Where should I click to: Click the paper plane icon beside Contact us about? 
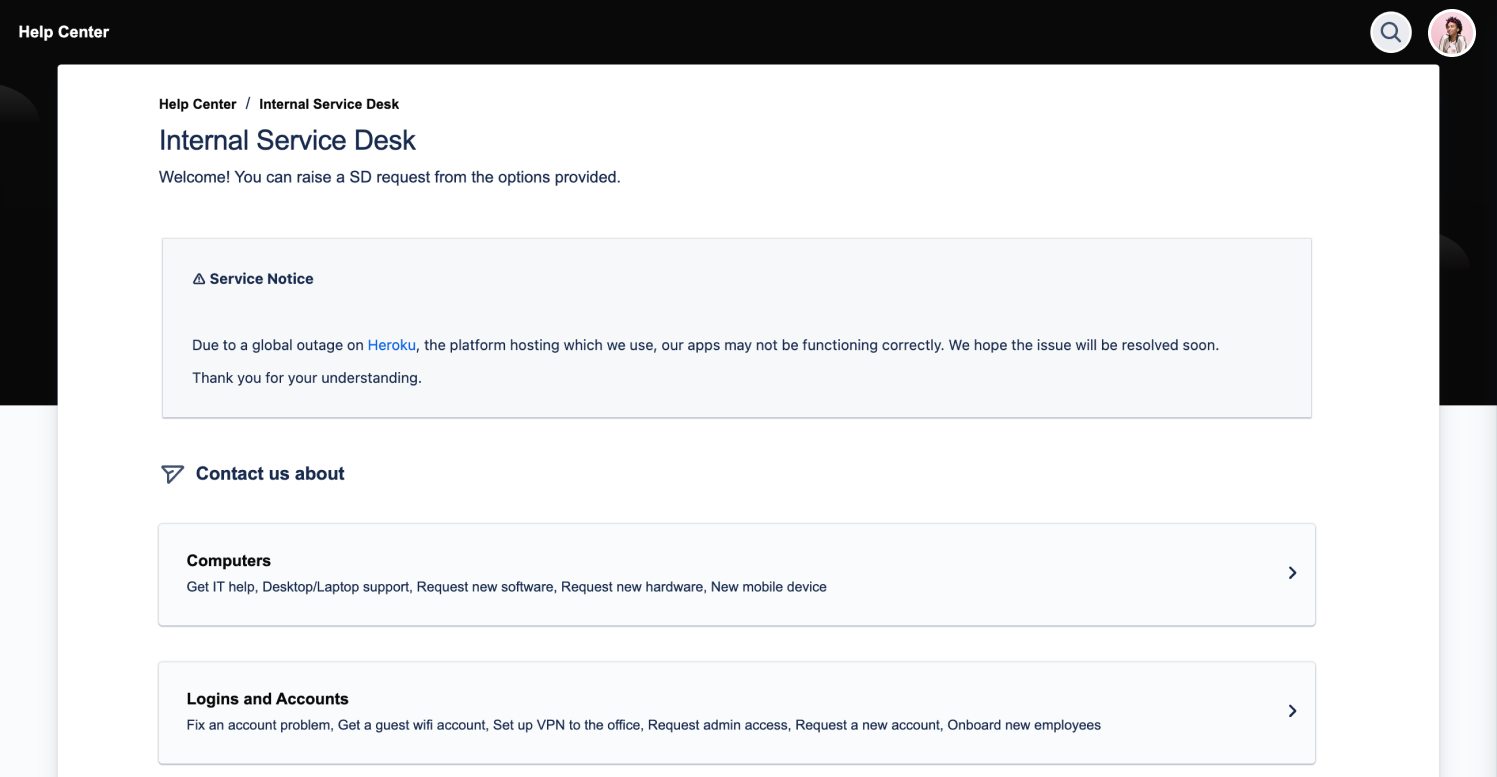(172, 473)
